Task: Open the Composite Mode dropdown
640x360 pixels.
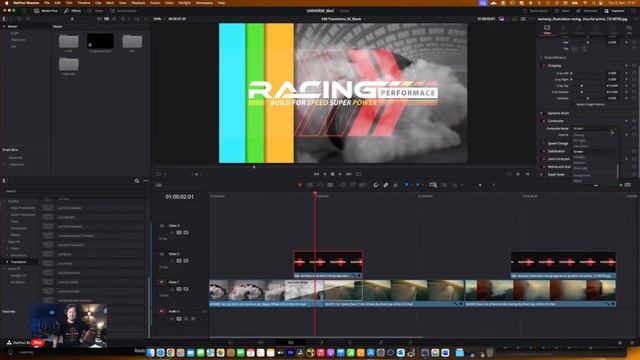Action: [x=594, y=129]
